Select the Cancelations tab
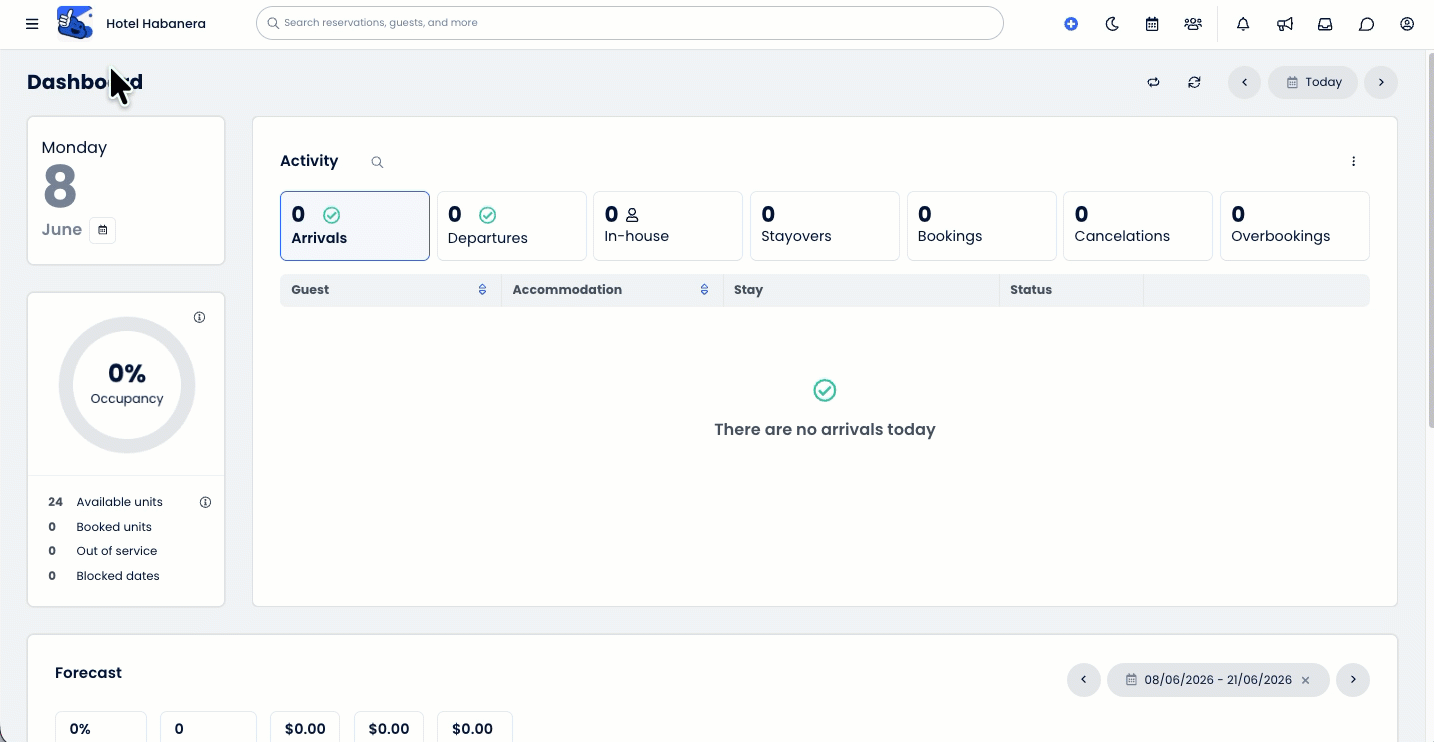The image size is (1434, 742). (x=1138, y=226)
